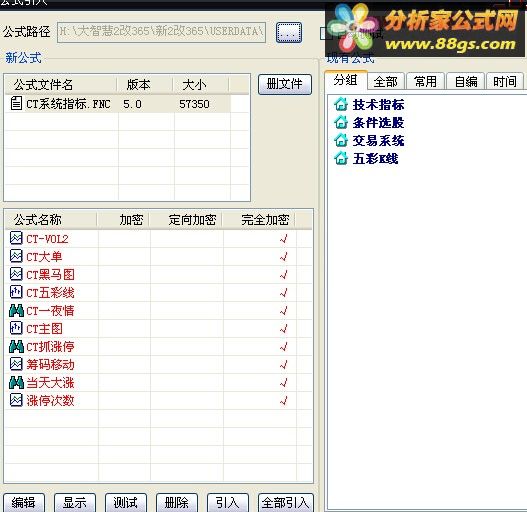Select the CT-VOL2 formula name
This screenshot has width=527, height=512.
coord(47,239)
